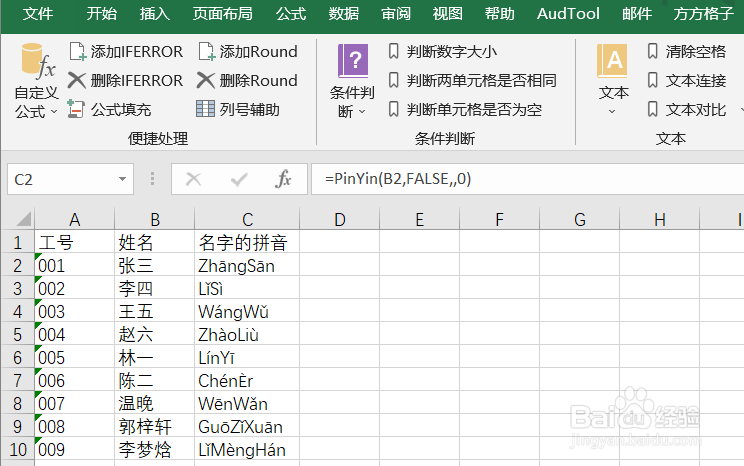Select 判断数字大小 bookmark item

coord(442,51)
